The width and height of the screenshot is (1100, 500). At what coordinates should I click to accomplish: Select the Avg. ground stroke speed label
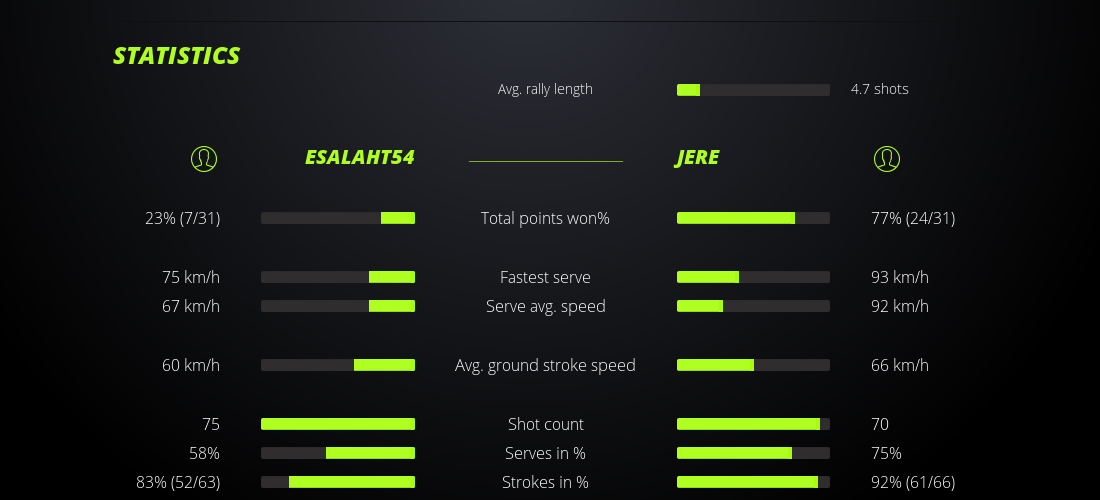pos(545,365)
